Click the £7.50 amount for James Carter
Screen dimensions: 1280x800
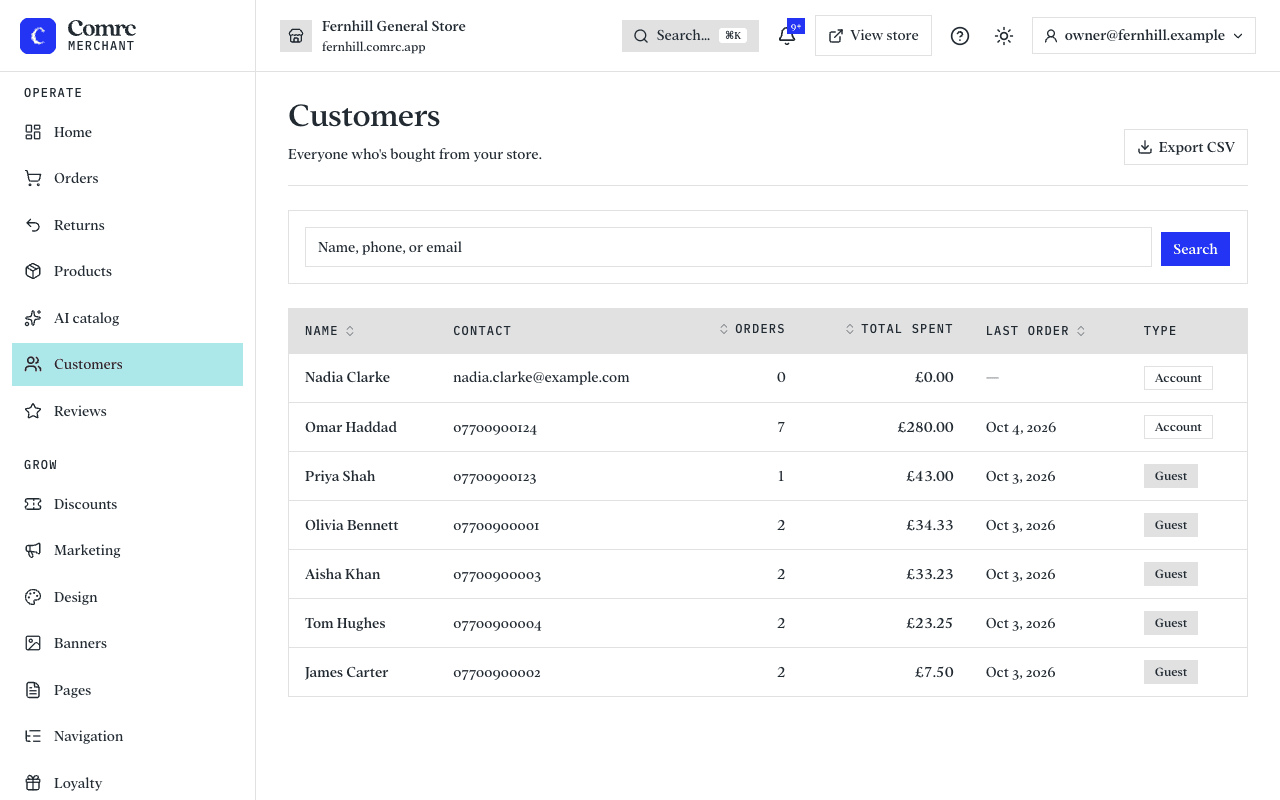[934, 672]
